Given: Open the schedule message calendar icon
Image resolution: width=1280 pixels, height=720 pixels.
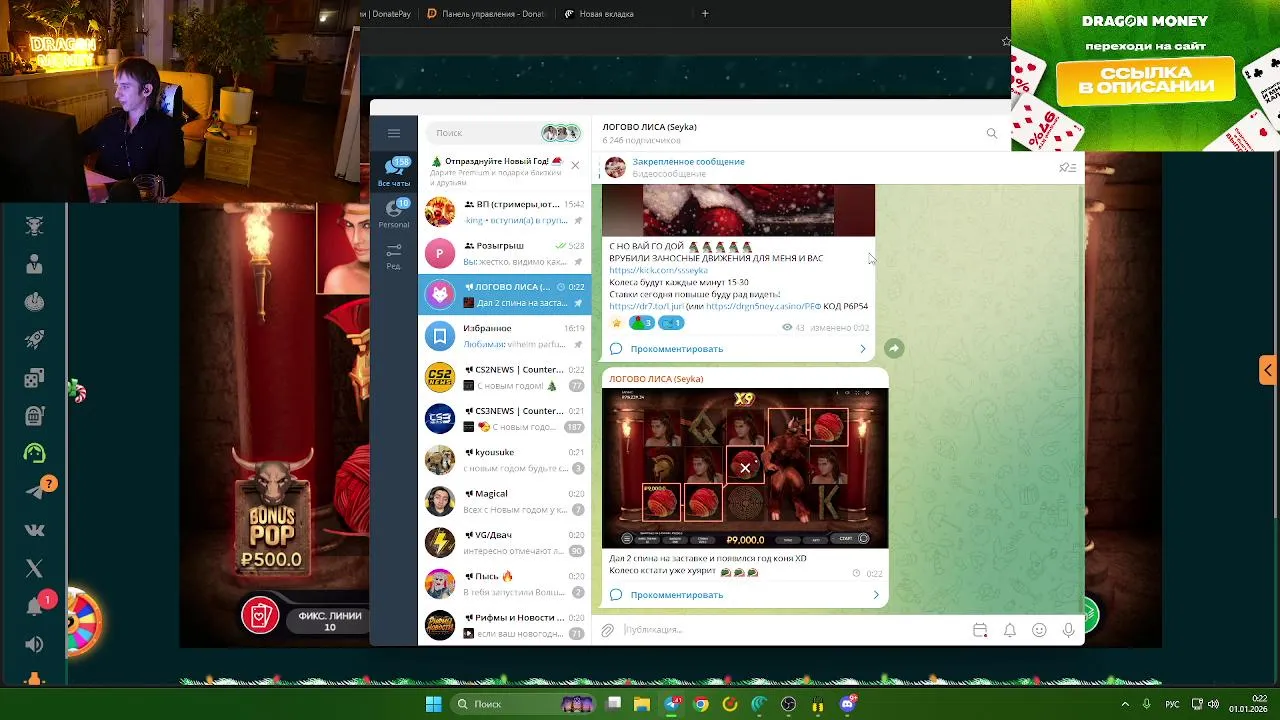Looking at the screenshot, I should pyautogui.click(x=980, y=630).
